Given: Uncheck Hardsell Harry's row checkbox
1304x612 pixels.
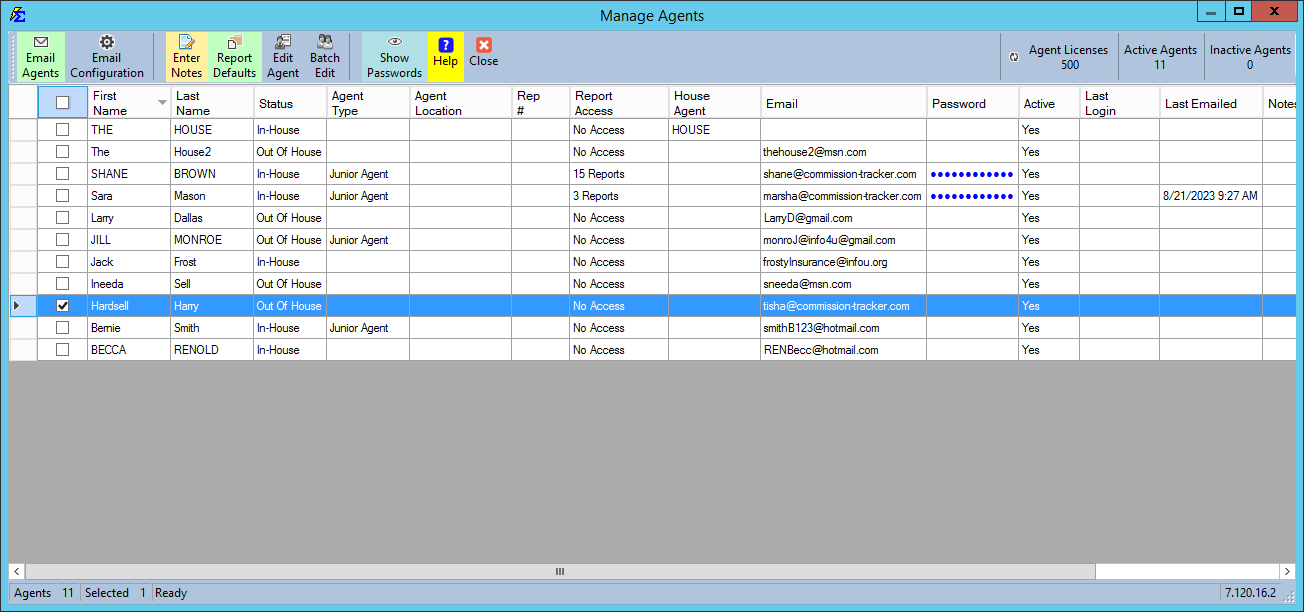Looking at the screenshot, I should (62, 305).
